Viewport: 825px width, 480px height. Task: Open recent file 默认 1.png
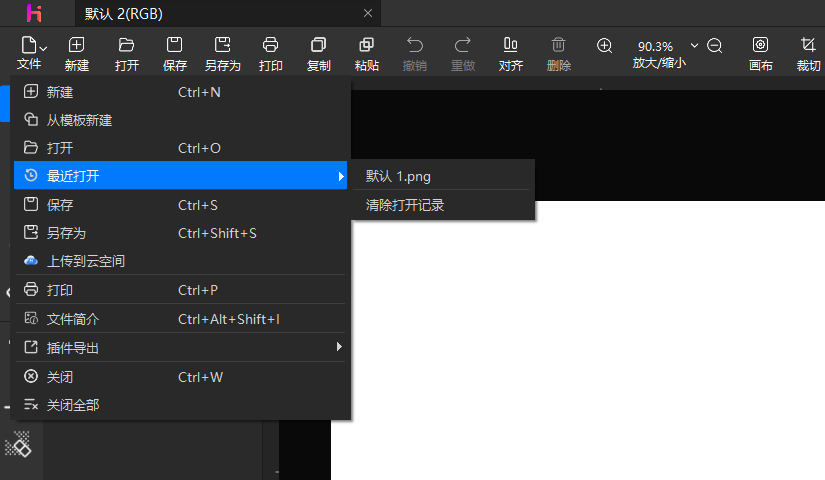398,176
